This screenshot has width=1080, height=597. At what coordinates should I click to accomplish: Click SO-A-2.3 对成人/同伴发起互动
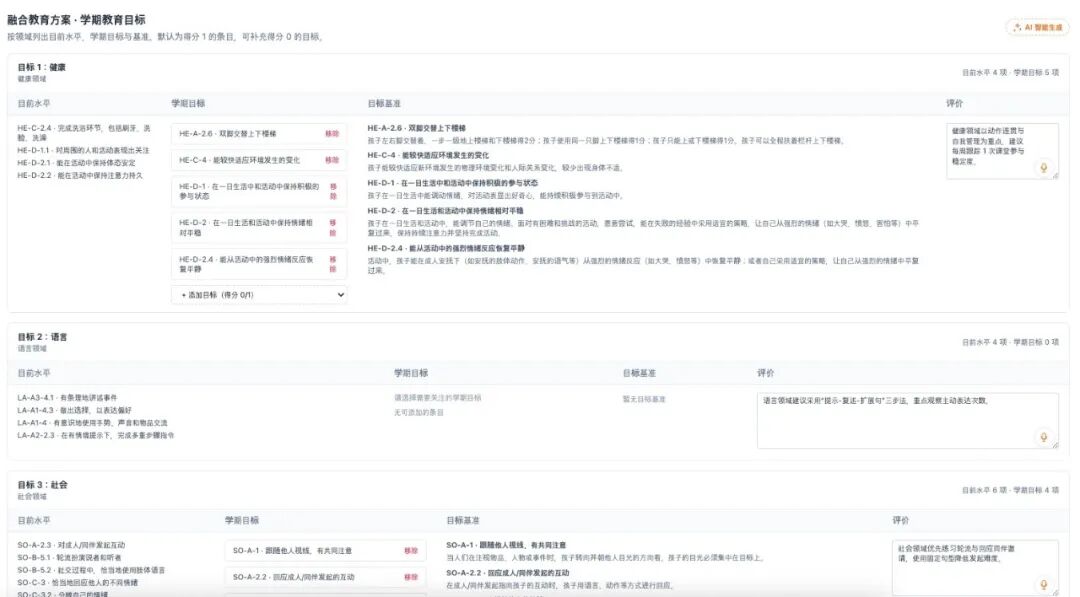pos(71,545)
